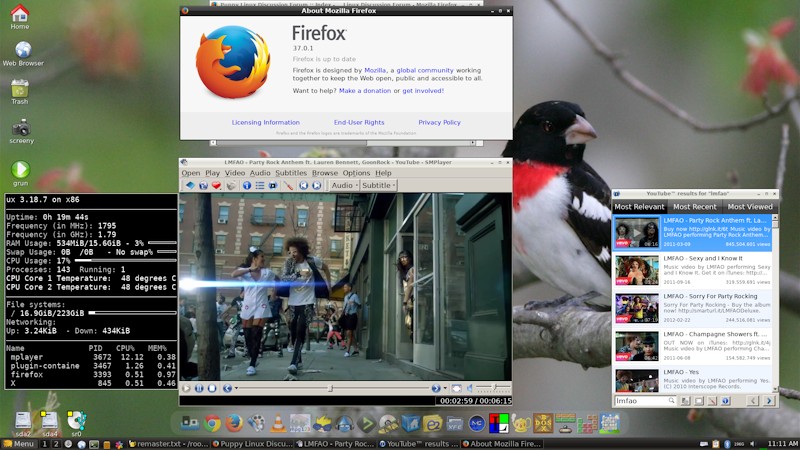Launch Firefox from the dock

(234, 423)
